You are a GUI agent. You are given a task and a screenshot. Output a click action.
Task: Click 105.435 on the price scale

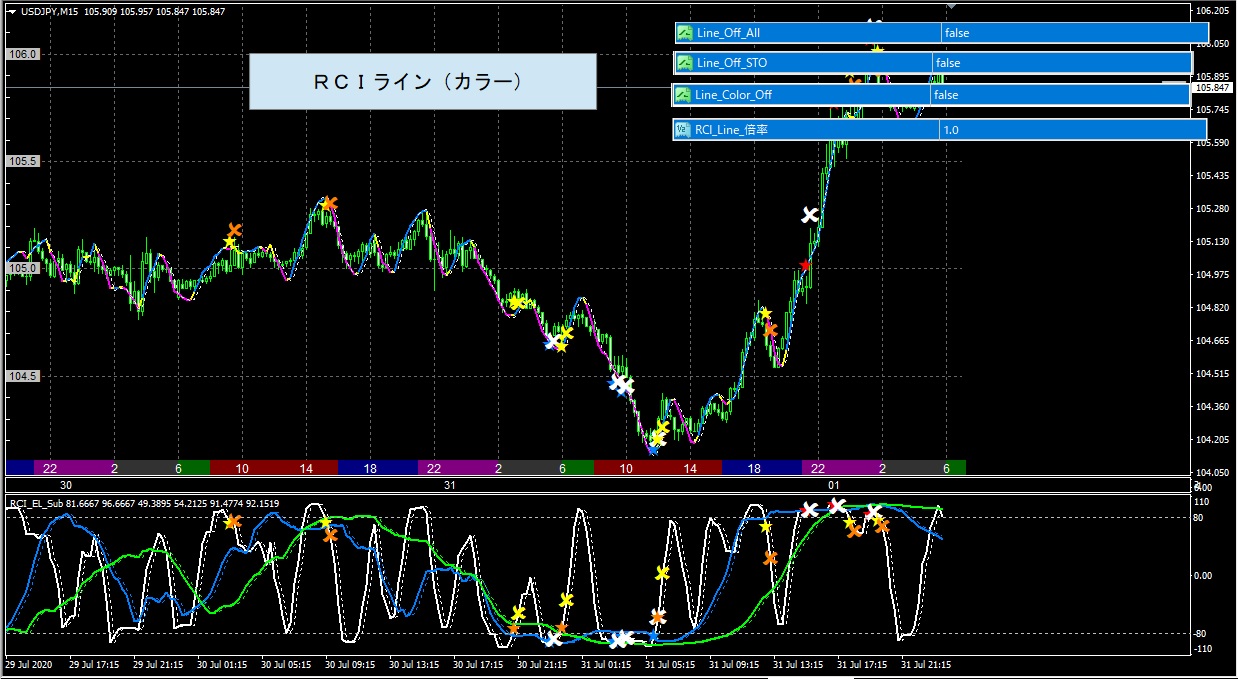click(1212, 176)
